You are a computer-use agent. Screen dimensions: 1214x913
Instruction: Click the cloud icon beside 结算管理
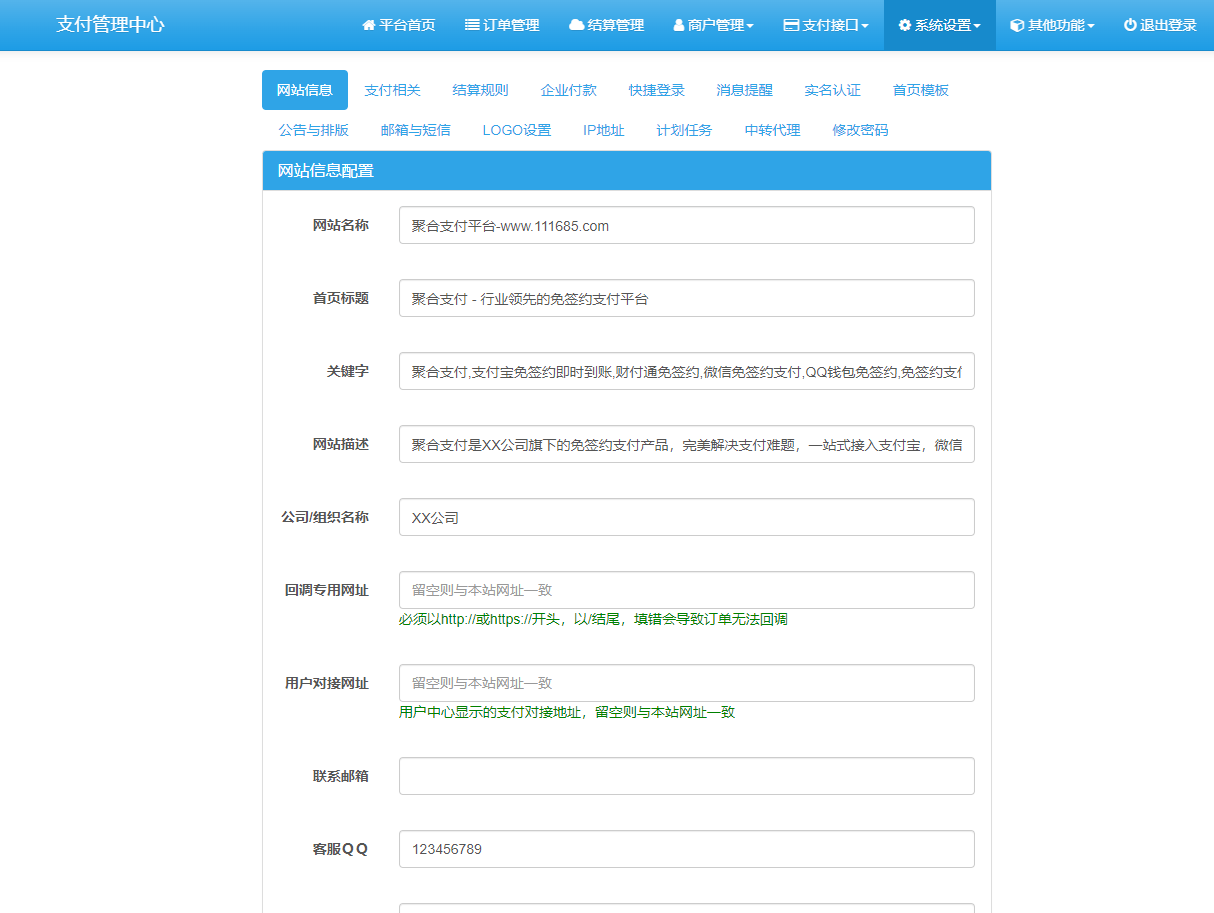click(576, 25)
